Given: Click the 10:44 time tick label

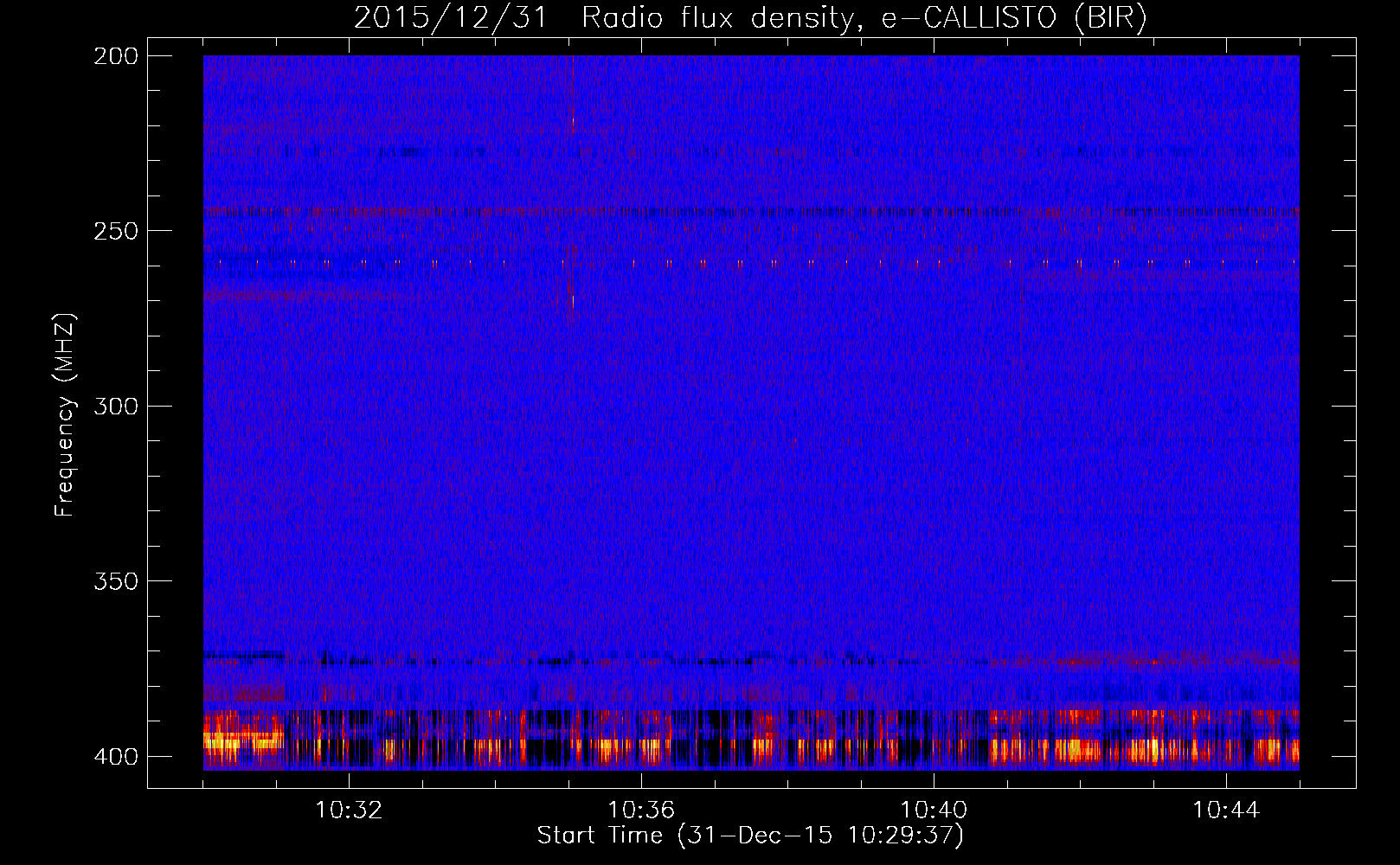Looking at the screenshot, I should click(1226, 811).
